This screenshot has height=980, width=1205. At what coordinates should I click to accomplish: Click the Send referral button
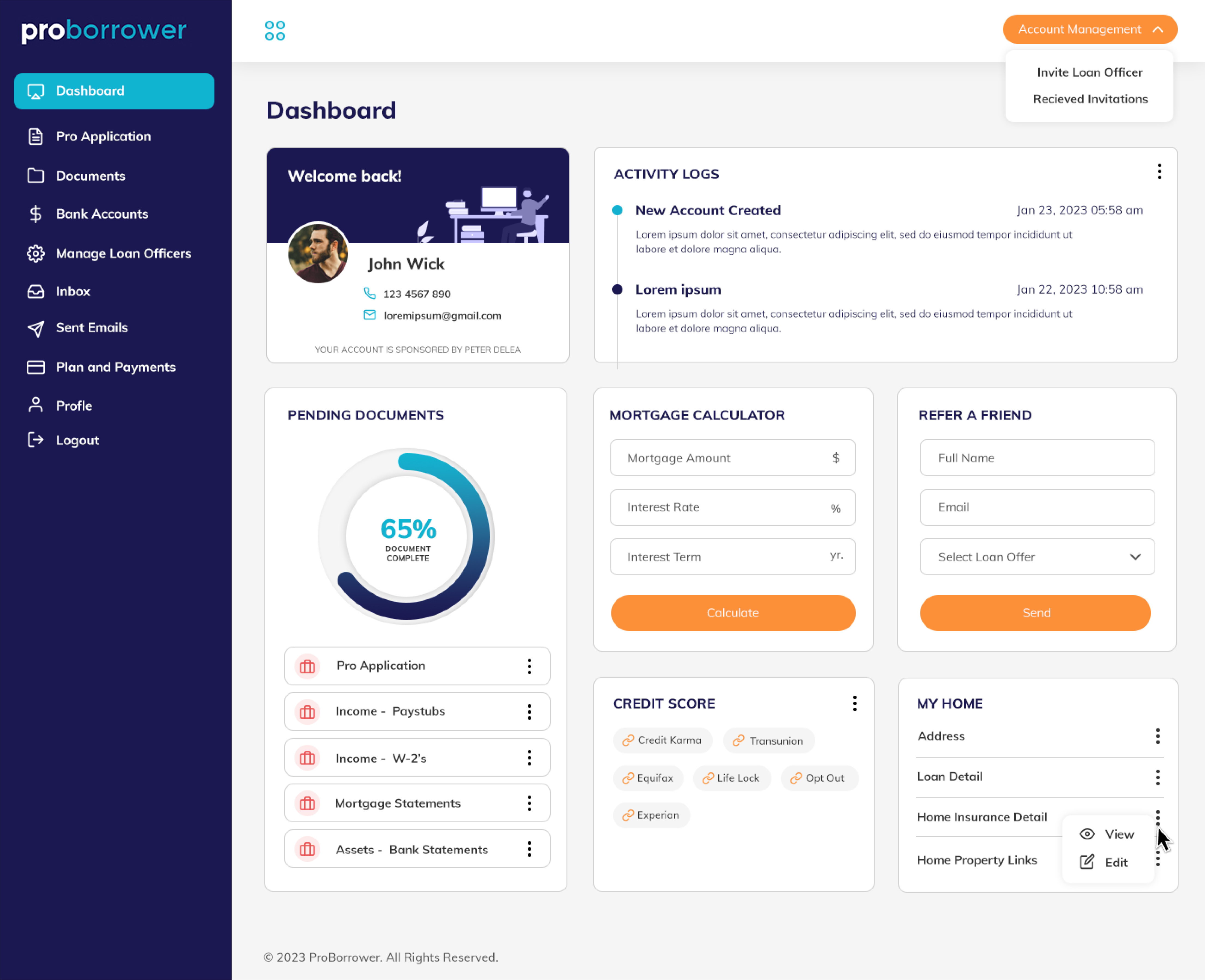point(1035,612)
